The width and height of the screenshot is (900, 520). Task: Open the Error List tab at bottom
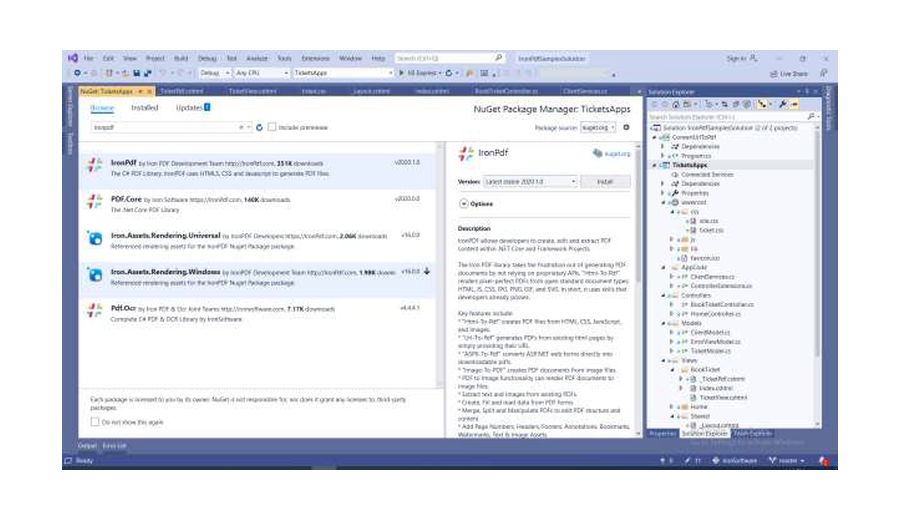click(x=114, y=445)
